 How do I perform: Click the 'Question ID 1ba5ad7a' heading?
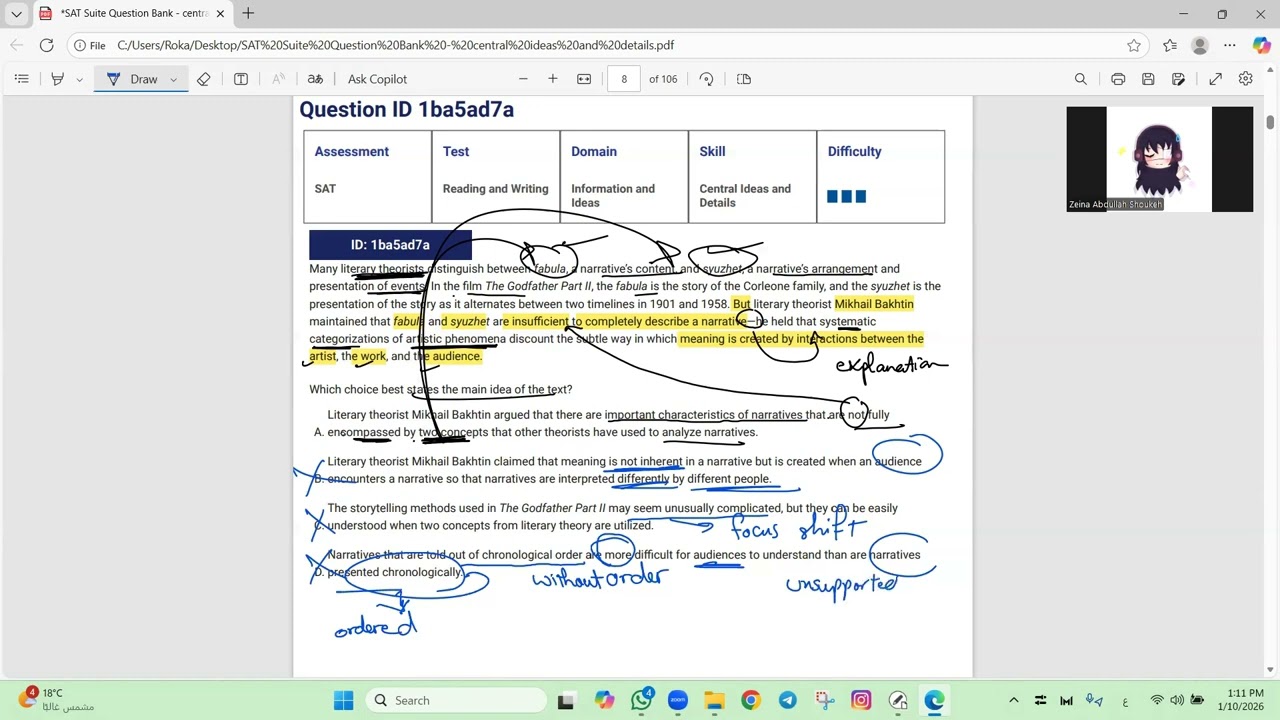pyautogui.click(x=407, y=110)
